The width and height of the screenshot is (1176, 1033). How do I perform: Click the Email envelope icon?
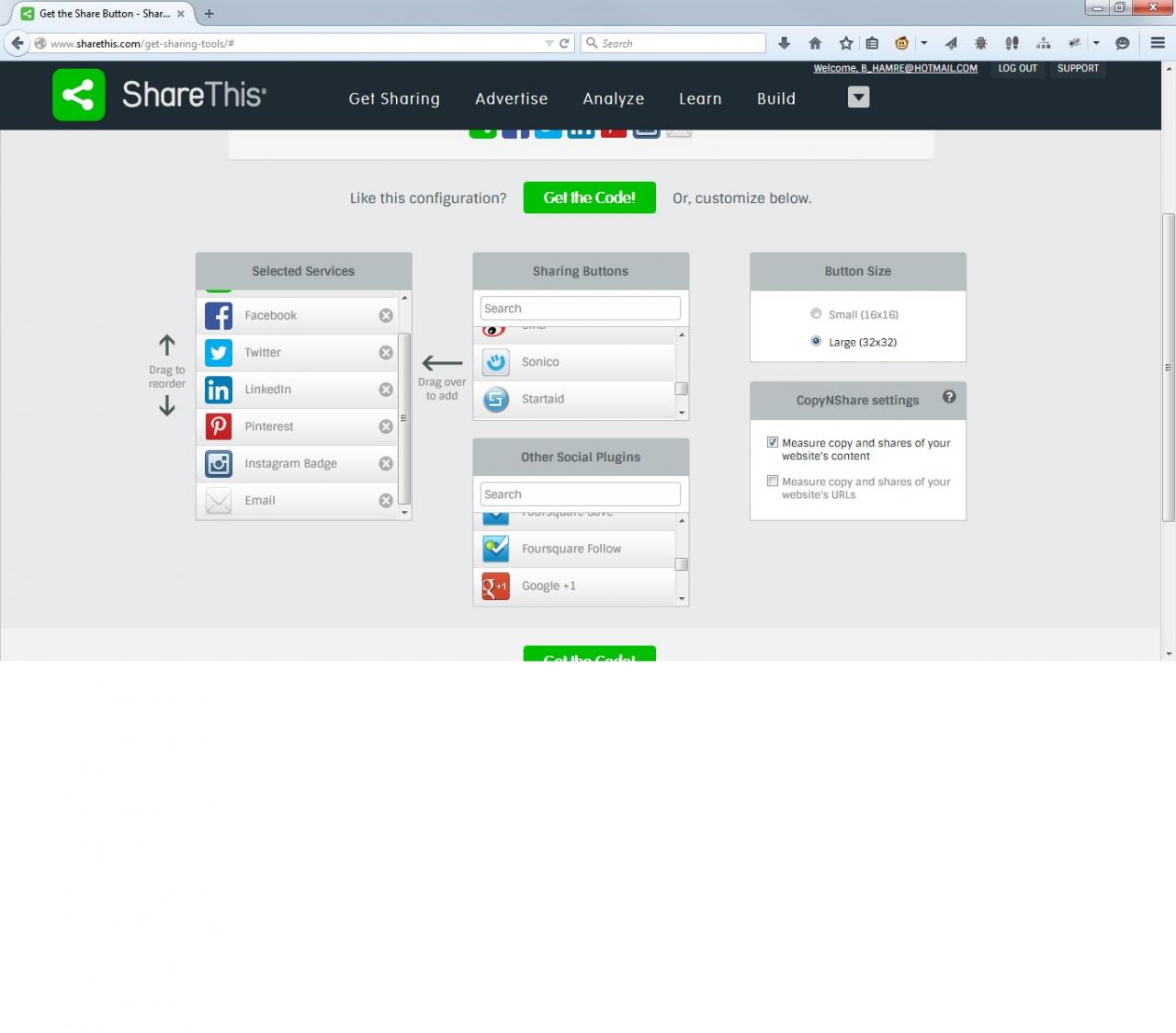[219, 501]
